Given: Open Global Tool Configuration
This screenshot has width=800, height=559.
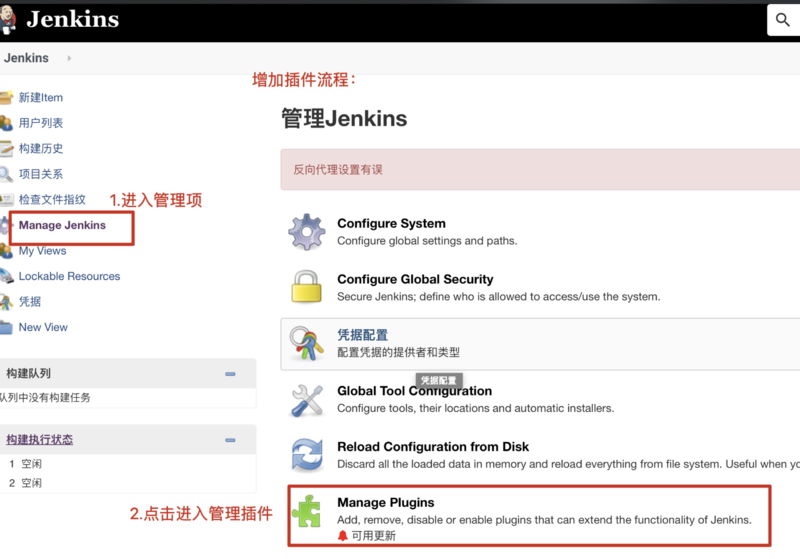Looking at the screenshot, I should coord(414,391).
